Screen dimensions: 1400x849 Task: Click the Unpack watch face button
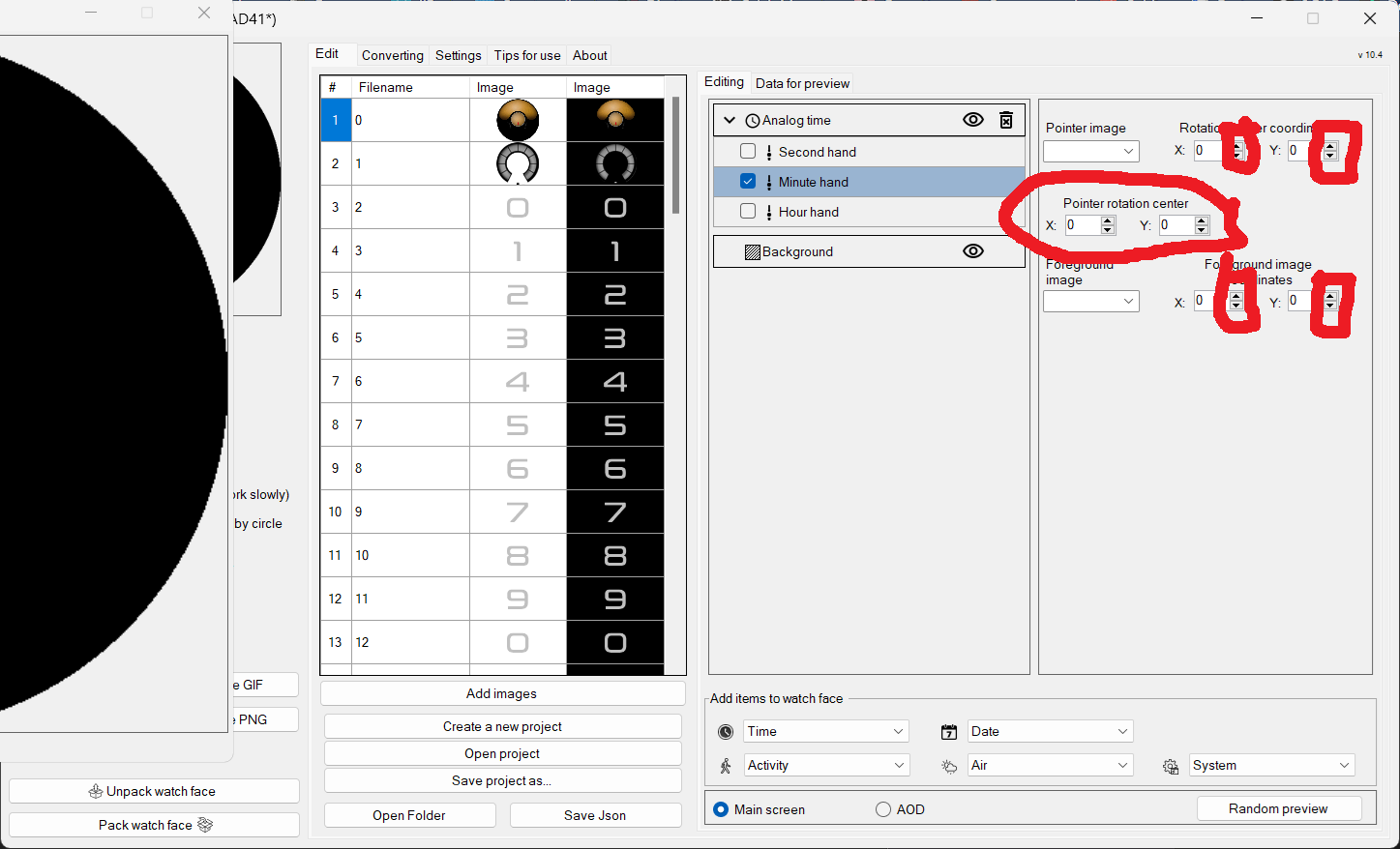[x=154, y=791]
